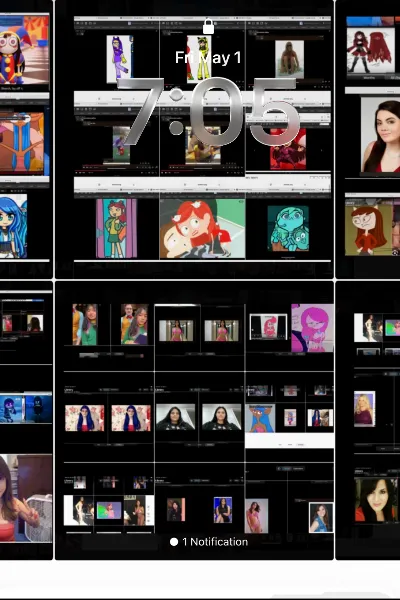The image size is (400, 600).
Task: Tap the 7:05 clock display
Action: 209,112
